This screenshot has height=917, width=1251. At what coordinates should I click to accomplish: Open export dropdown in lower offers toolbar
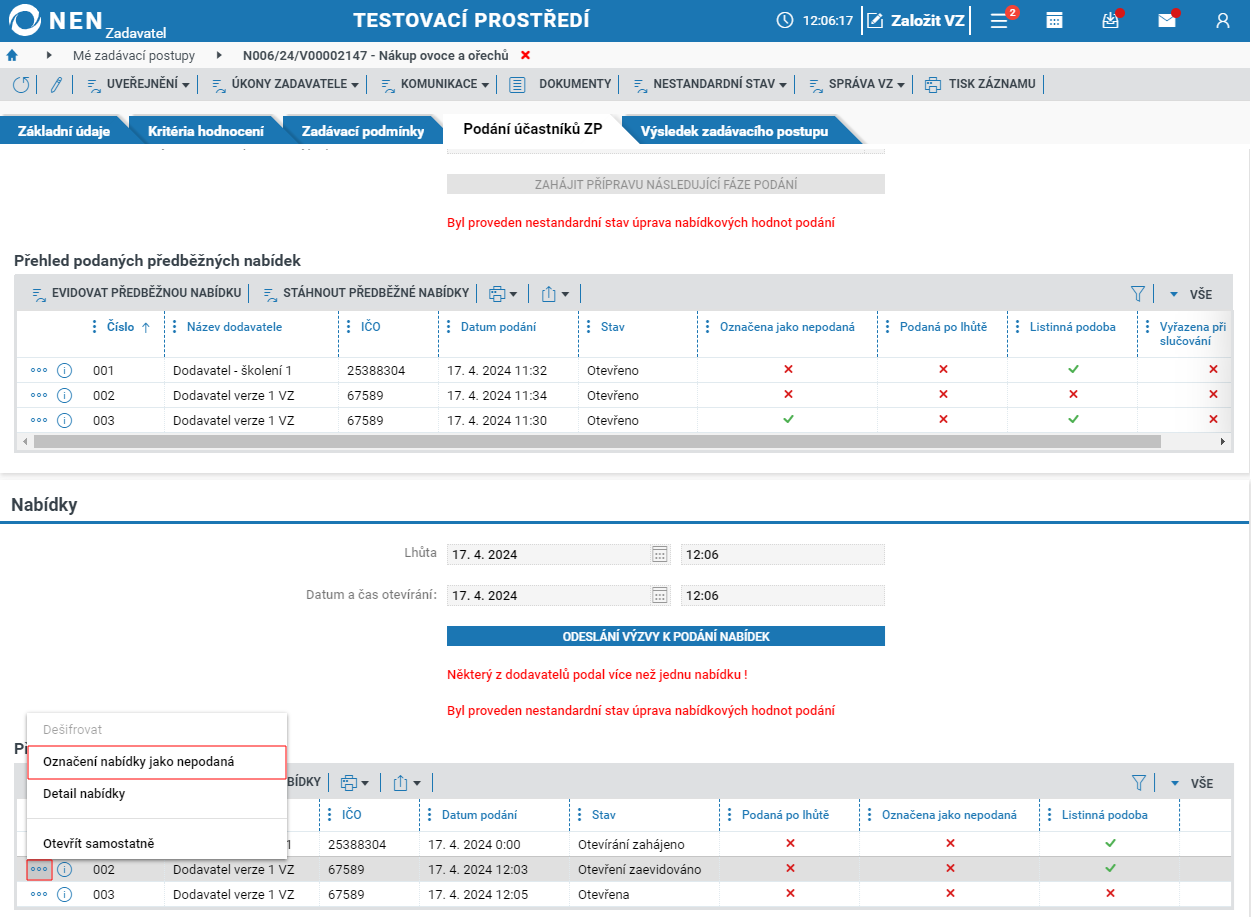click(407, 782)
